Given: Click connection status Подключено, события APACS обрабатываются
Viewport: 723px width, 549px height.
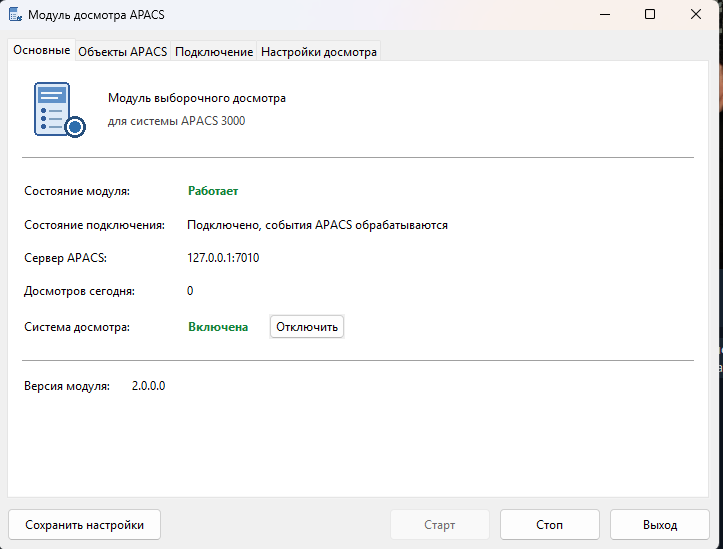Looking at the screenshot, I should (317, 225).
